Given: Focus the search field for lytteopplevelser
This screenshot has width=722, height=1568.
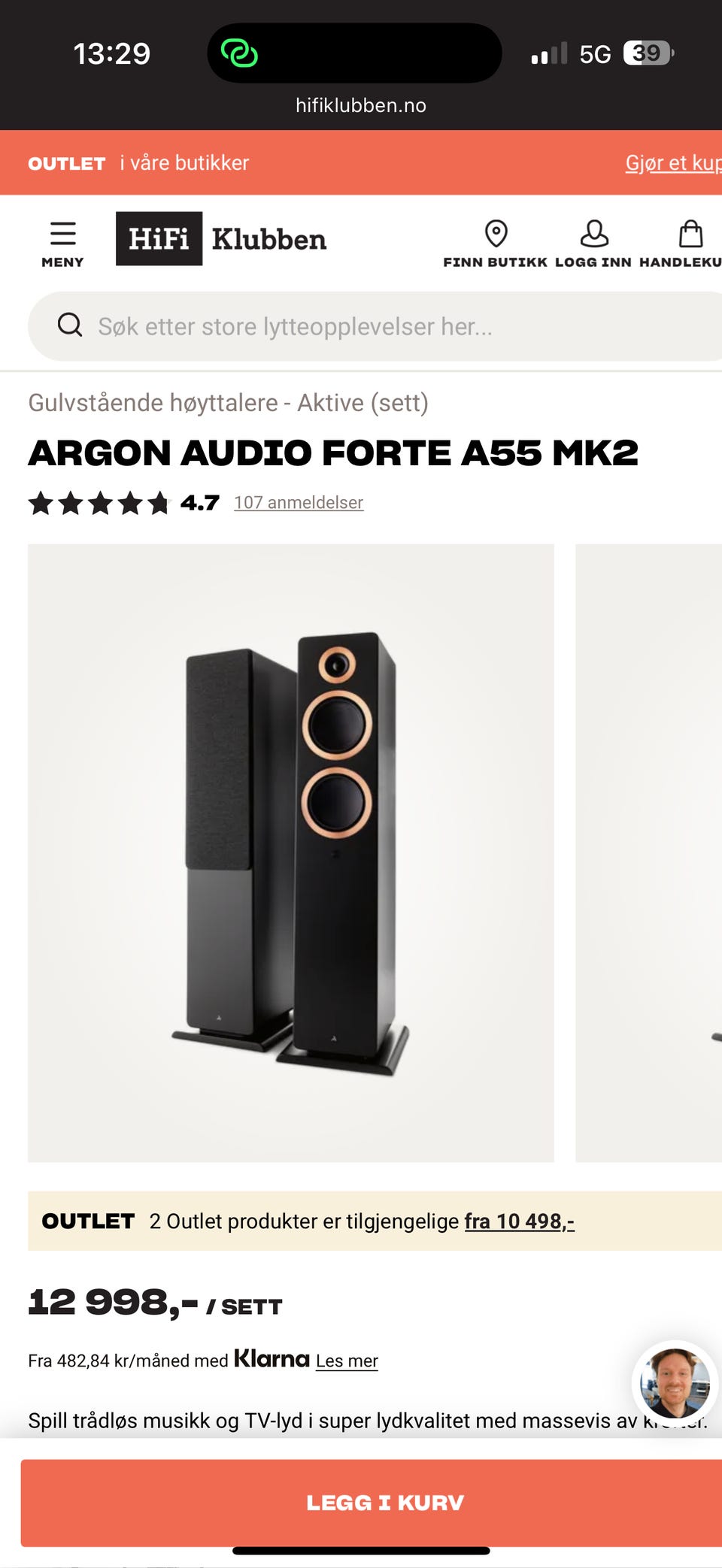Looking at the screenshot, I should point(376,326).
